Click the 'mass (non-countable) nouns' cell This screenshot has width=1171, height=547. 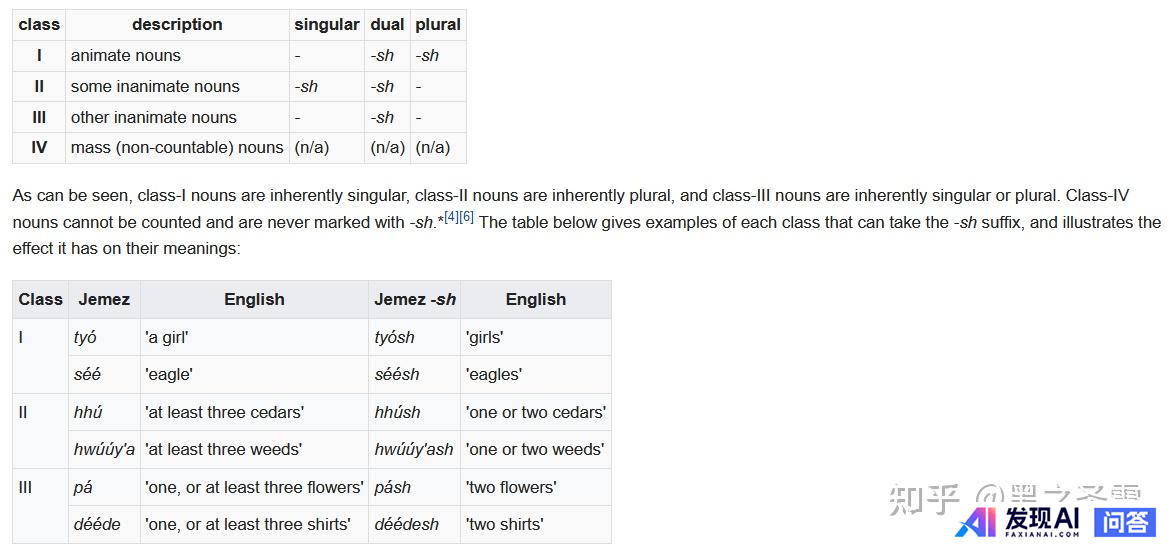178,148
